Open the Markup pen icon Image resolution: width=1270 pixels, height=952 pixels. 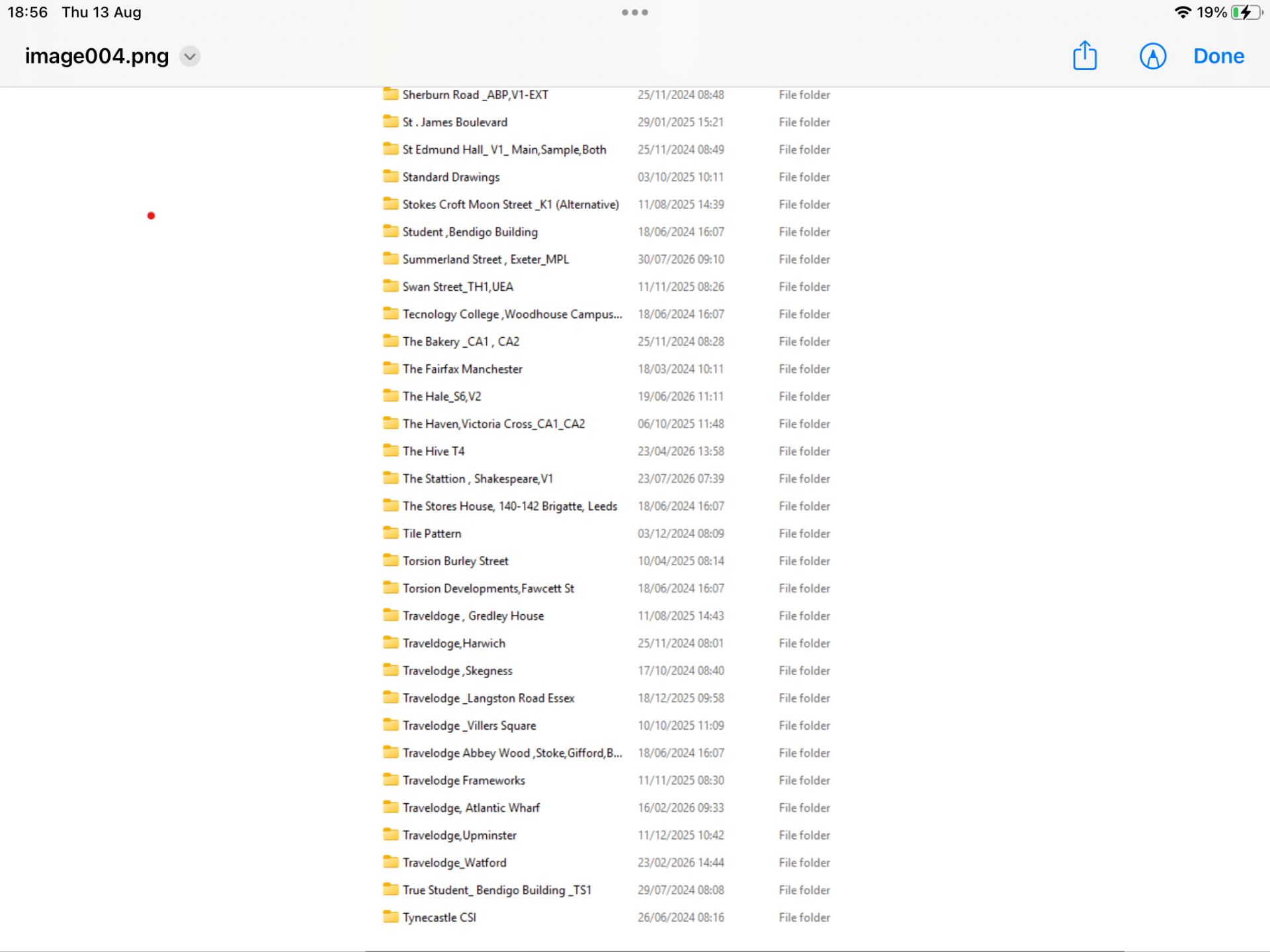(x=1153, y=56)
